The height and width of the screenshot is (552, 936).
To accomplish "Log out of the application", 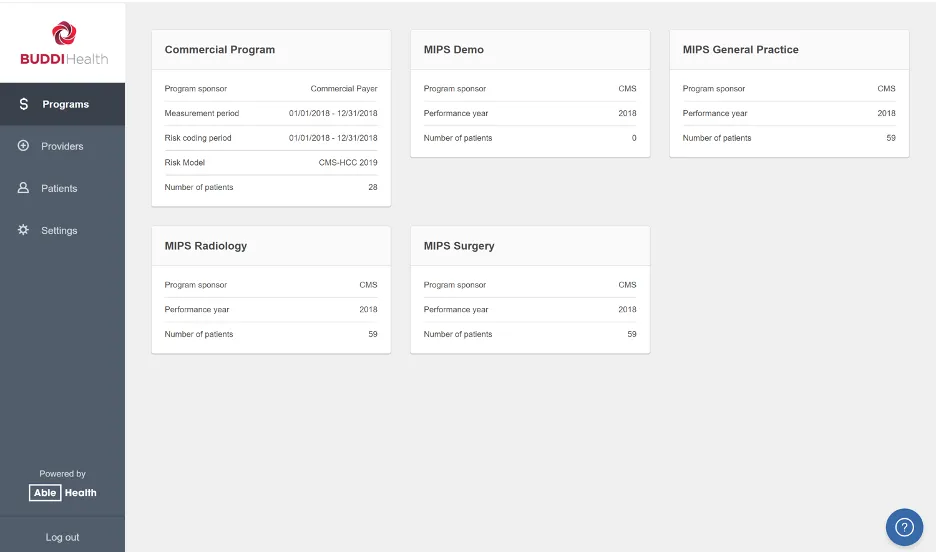I will click(x=62, y=537).
